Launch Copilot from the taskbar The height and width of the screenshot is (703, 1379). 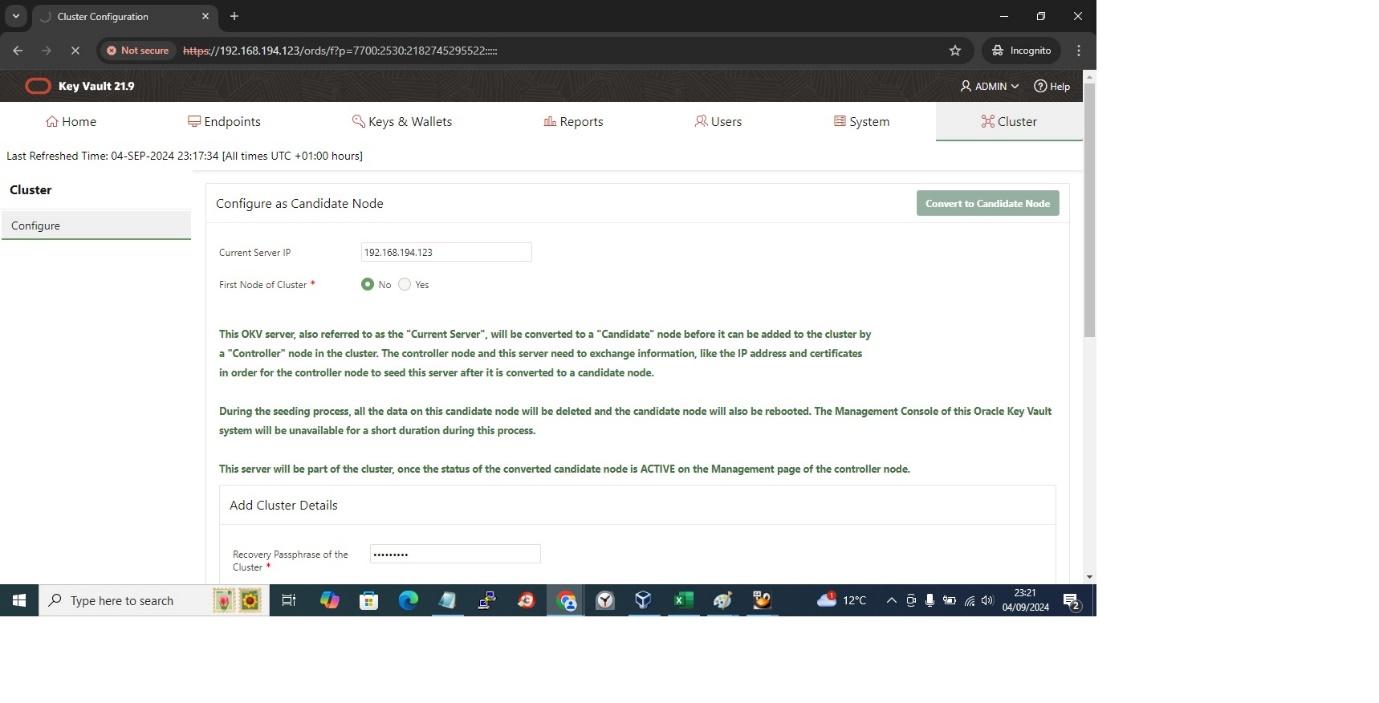point(329,600)
